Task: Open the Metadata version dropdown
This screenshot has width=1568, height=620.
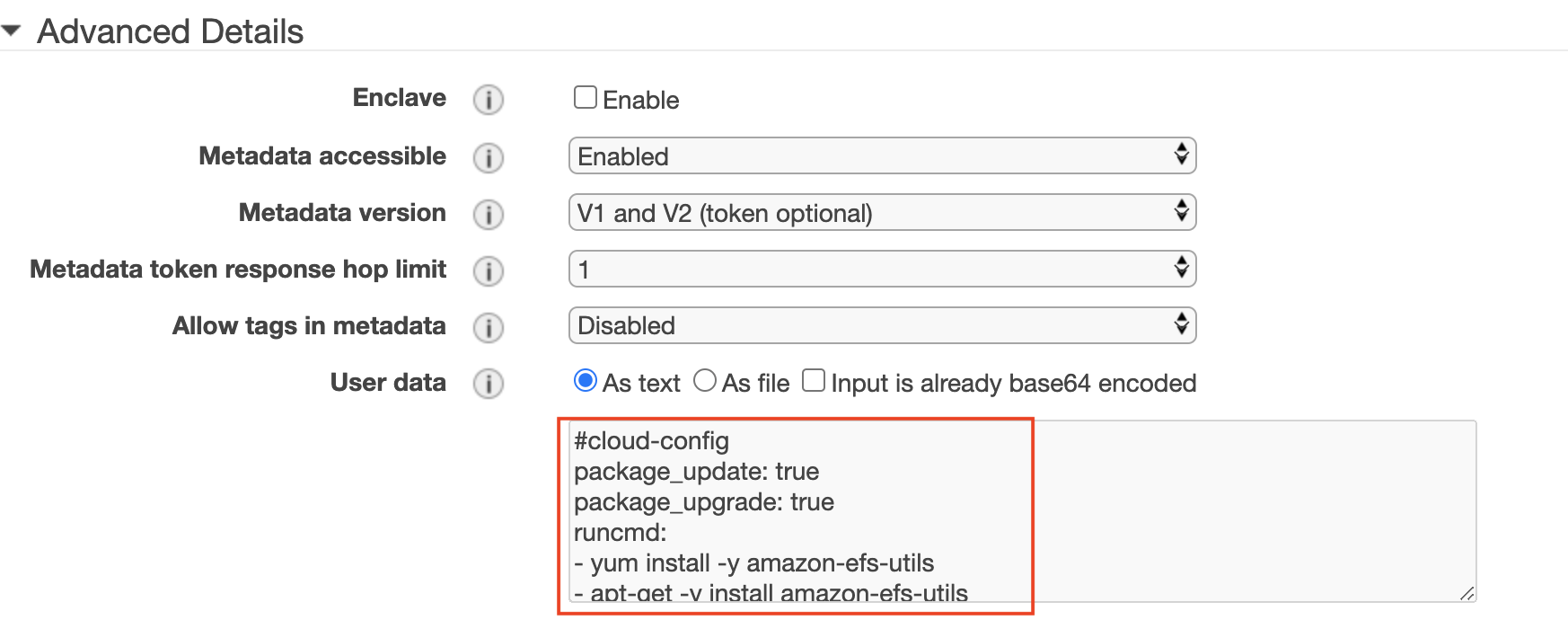Action: coord(883,212)
